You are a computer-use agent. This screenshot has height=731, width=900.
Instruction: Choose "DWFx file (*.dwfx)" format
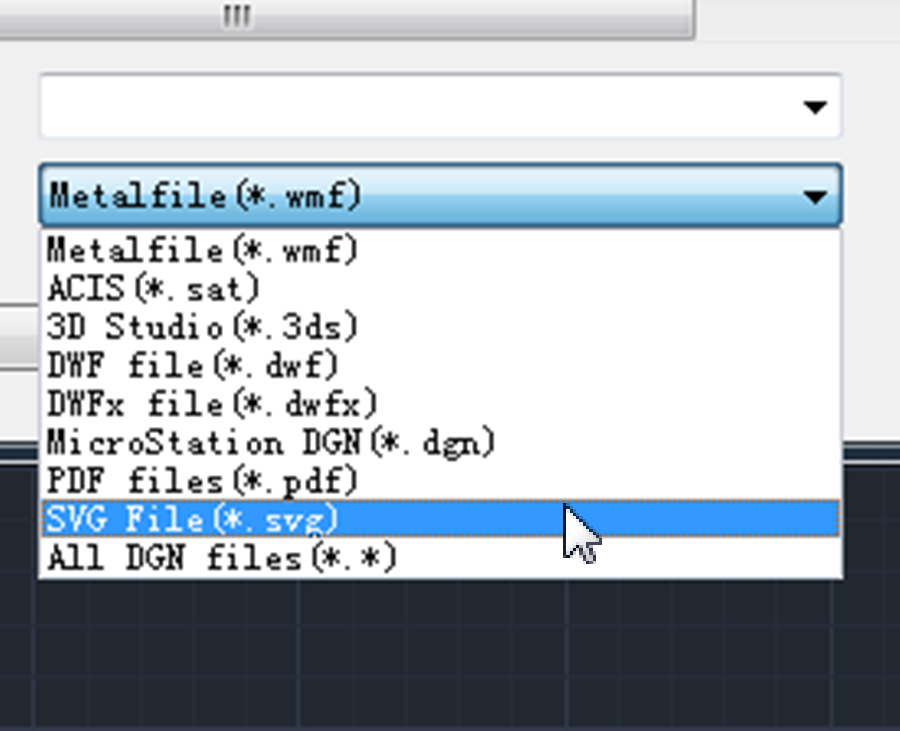(x=210, y=404)
